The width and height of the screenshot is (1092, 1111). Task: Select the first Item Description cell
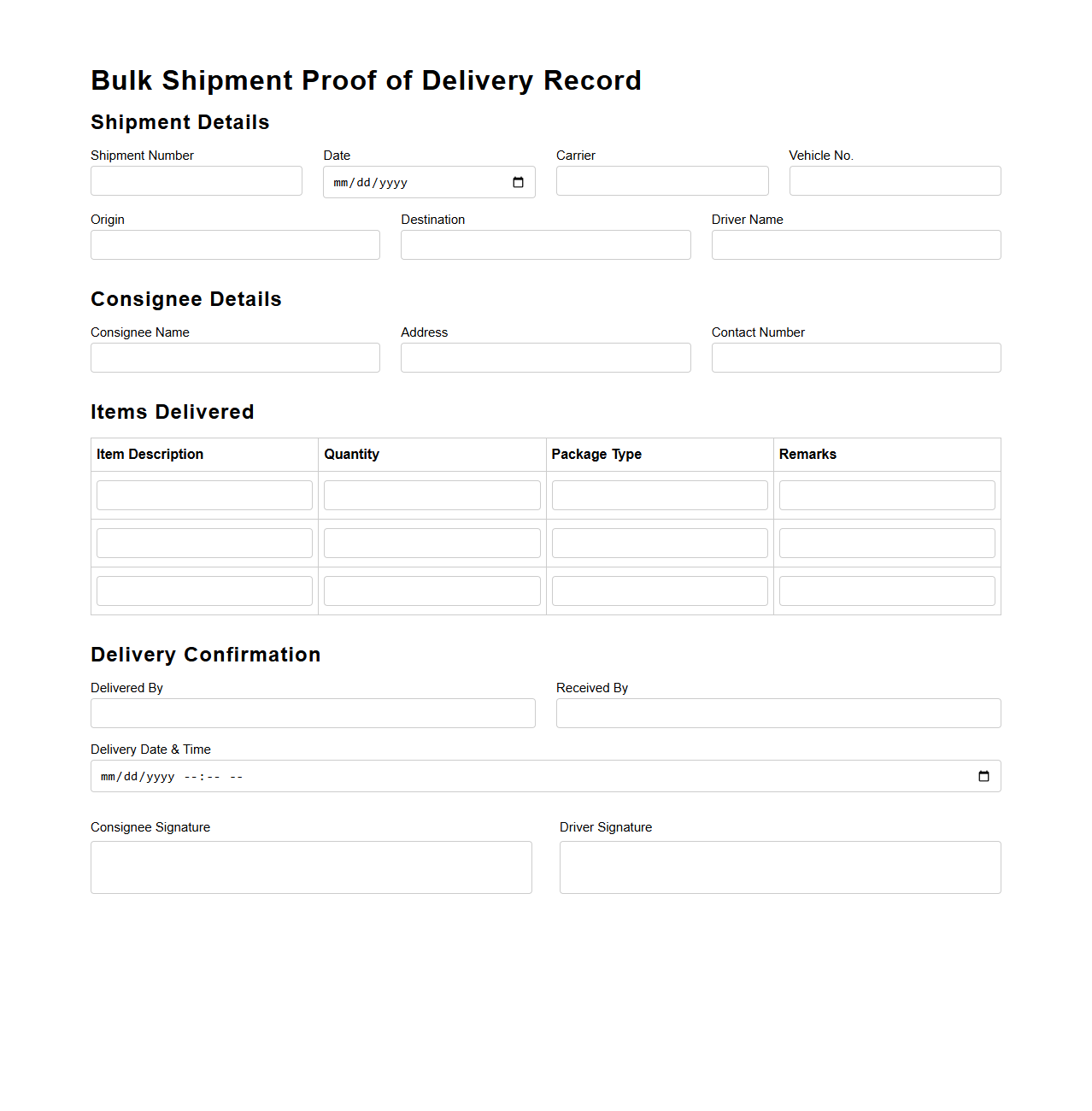[x=204, y=495]
